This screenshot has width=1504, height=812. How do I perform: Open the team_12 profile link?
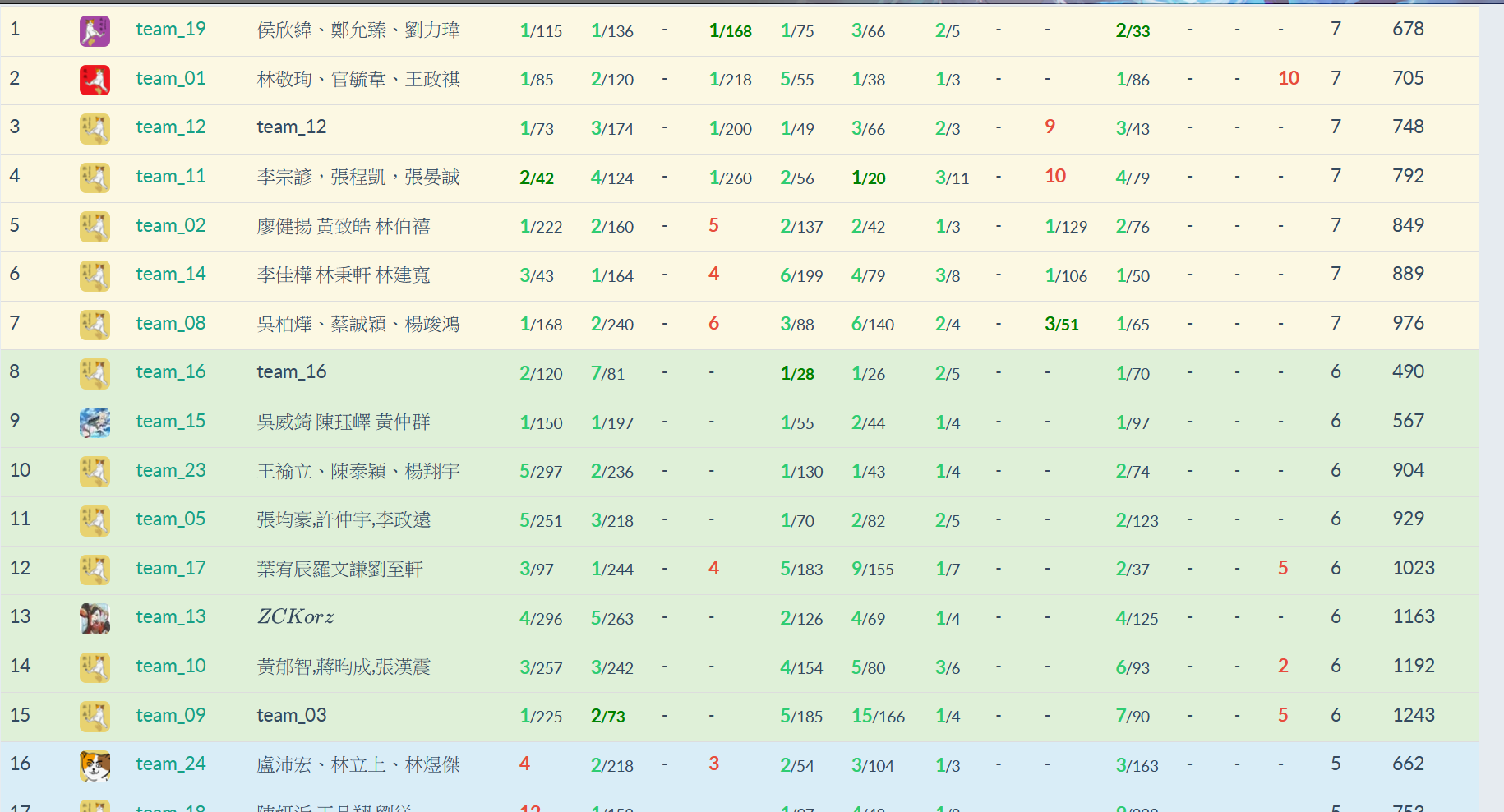[x=171, y=127]
